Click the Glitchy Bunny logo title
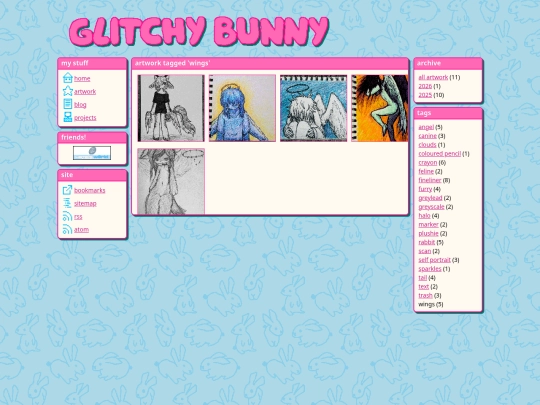 [x=199, y=32]
